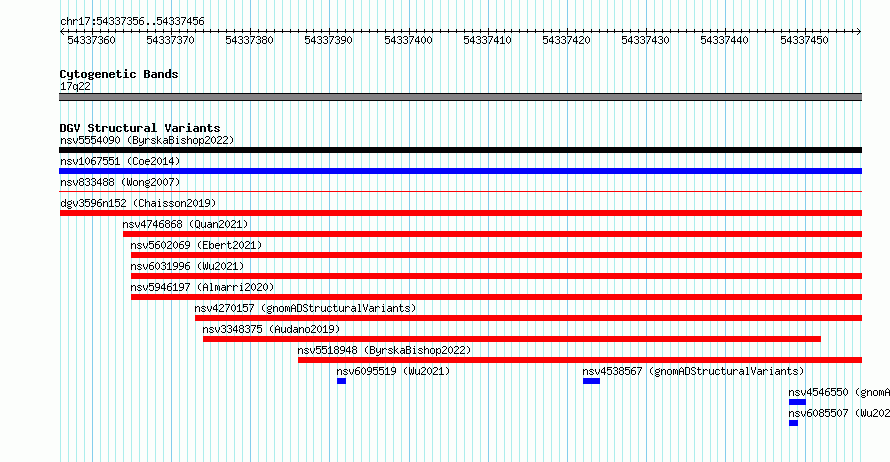Open nsv5518948 (ByrskaBishop2022) variant label
This screenshot has width=890, height=462.
tap(384, 350)
